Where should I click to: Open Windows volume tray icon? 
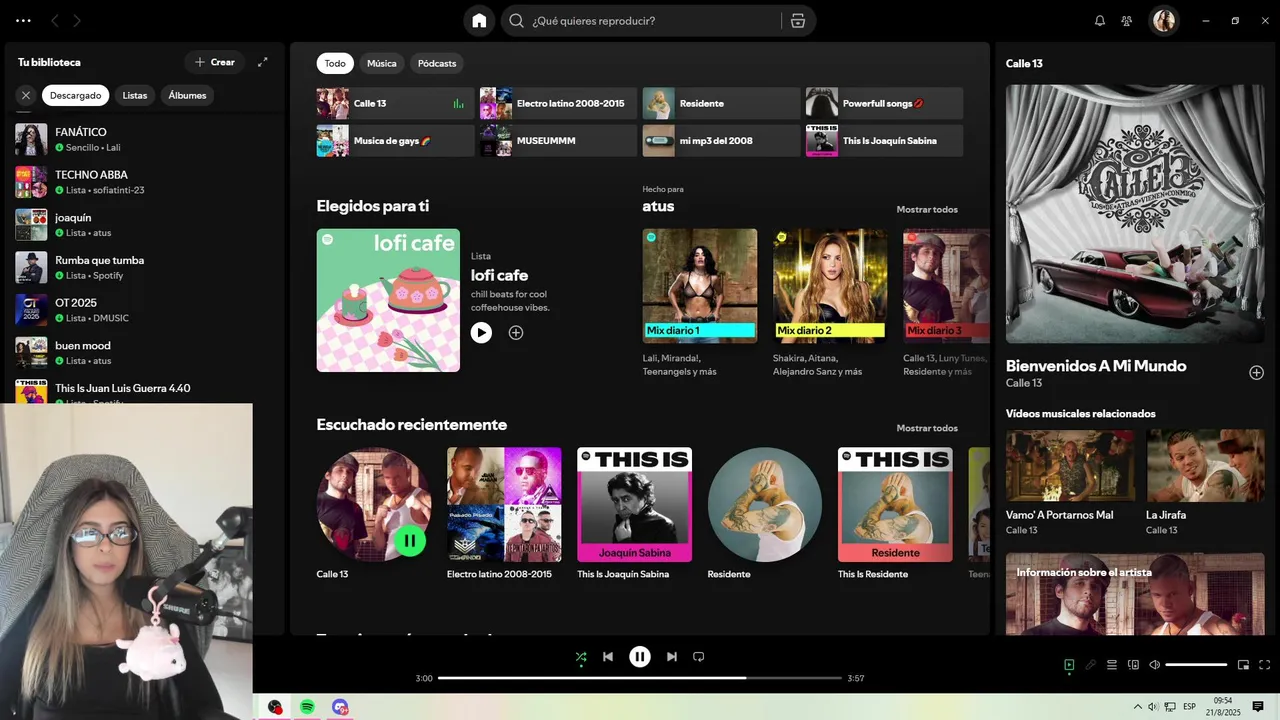(x=1153, y=707)
